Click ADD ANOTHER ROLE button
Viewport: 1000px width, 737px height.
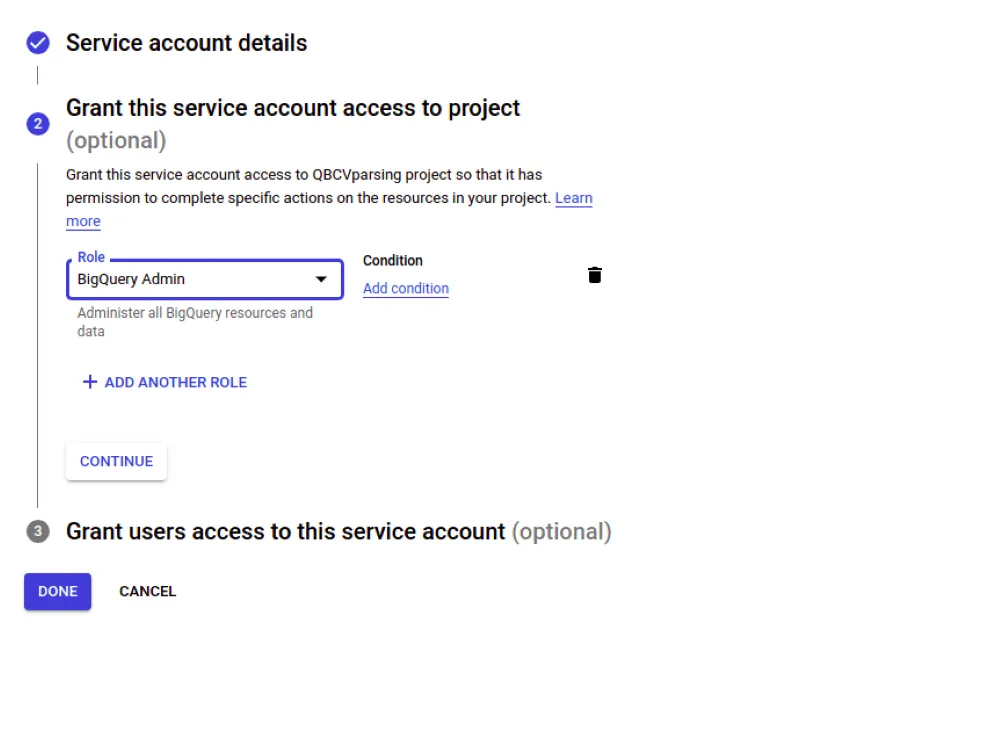[x=165, y=382]
